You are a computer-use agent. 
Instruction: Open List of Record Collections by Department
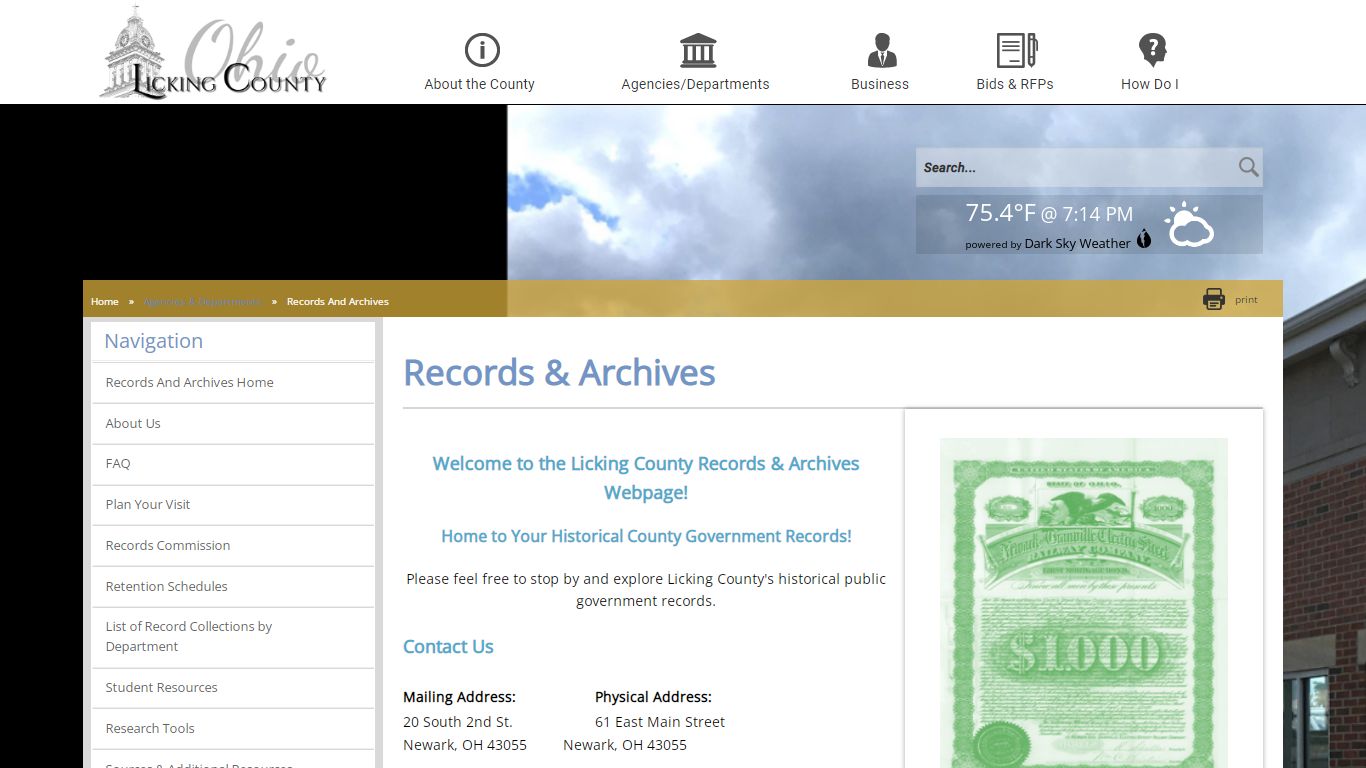pyautogui.click(x=233, y=636)
